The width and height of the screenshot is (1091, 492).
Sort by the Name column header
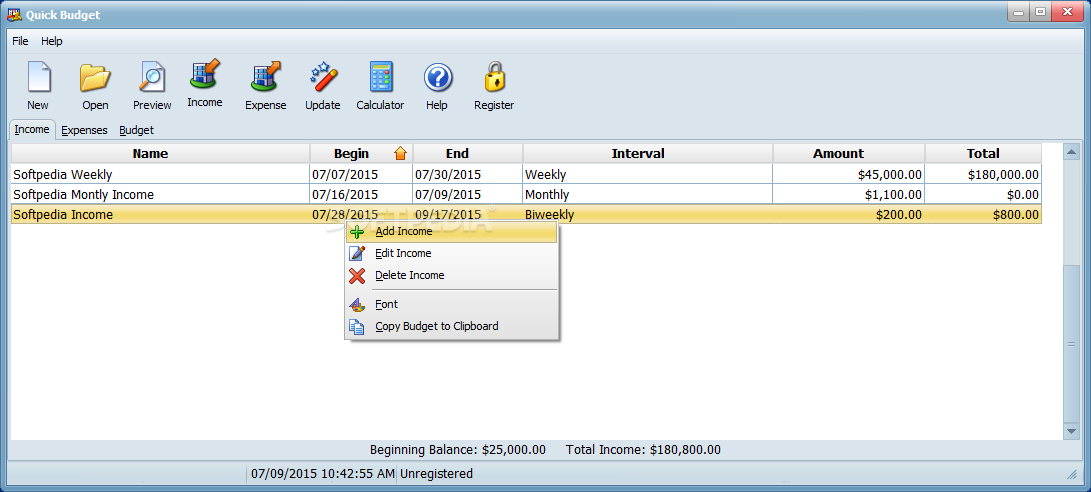160,154
